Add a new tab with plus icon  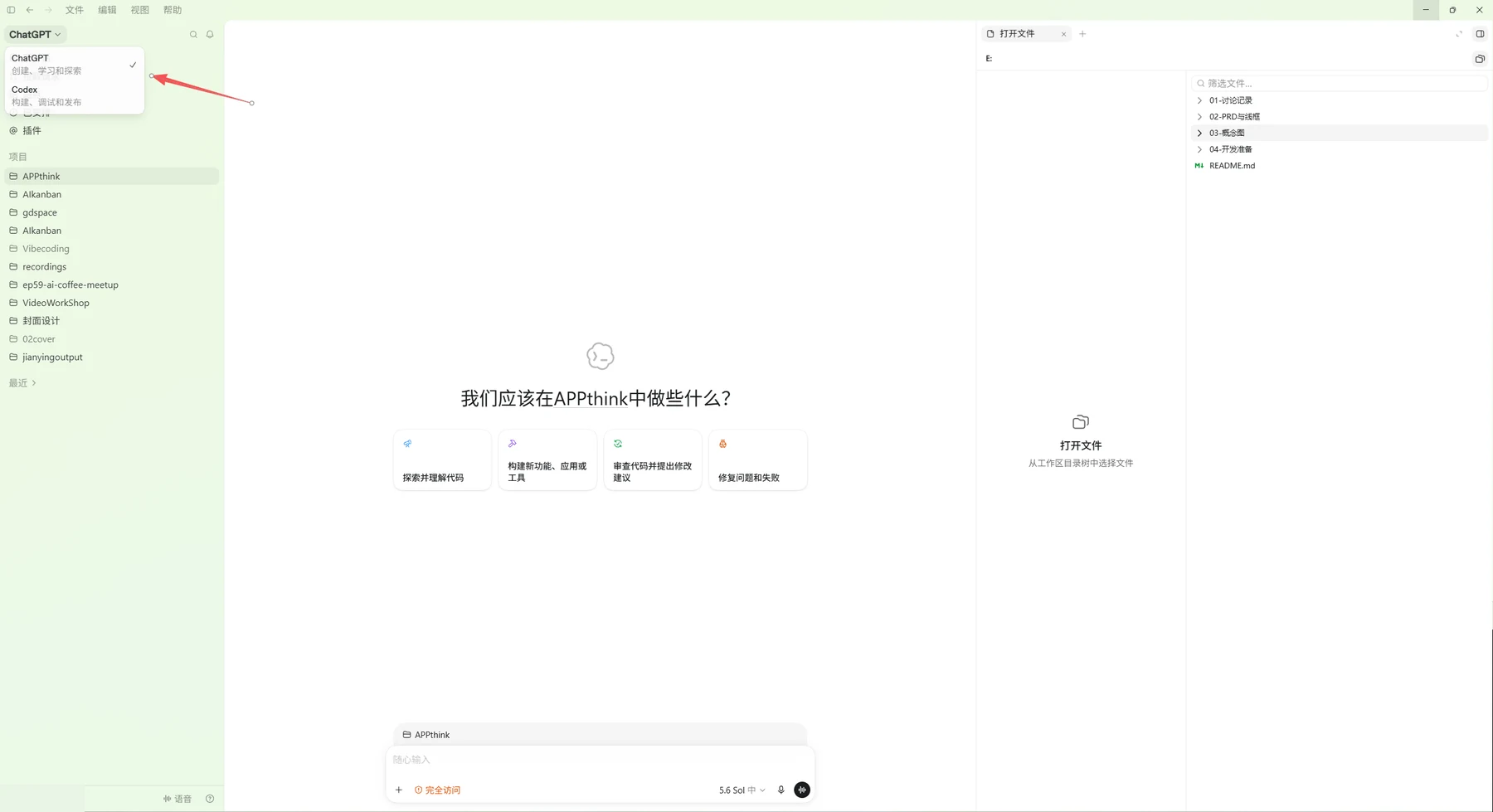click(x=1082, y=34)
